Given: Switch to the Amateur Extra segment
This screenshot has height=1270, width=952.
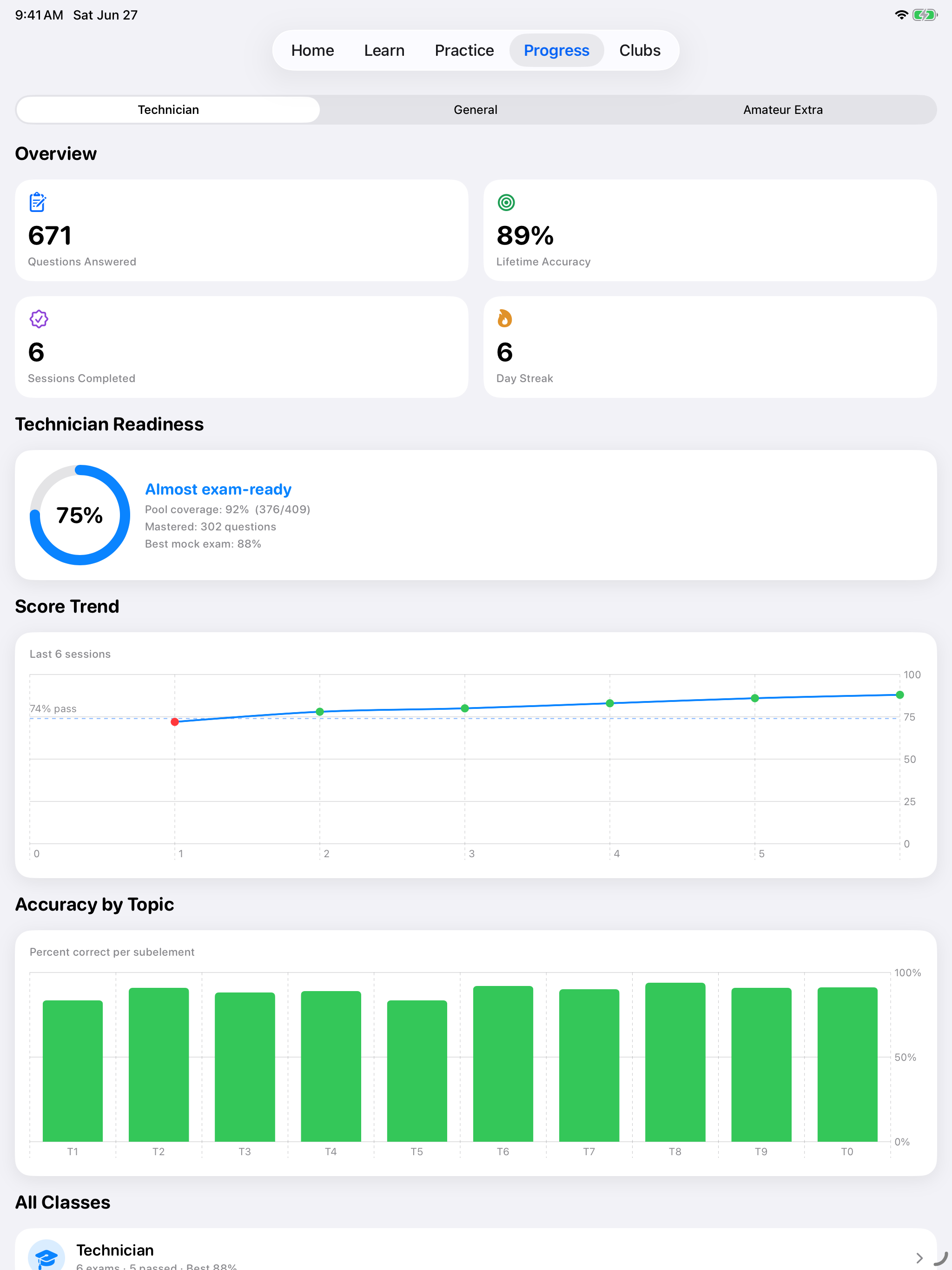Looking at the screenshot, I should [x=783, y=110].
